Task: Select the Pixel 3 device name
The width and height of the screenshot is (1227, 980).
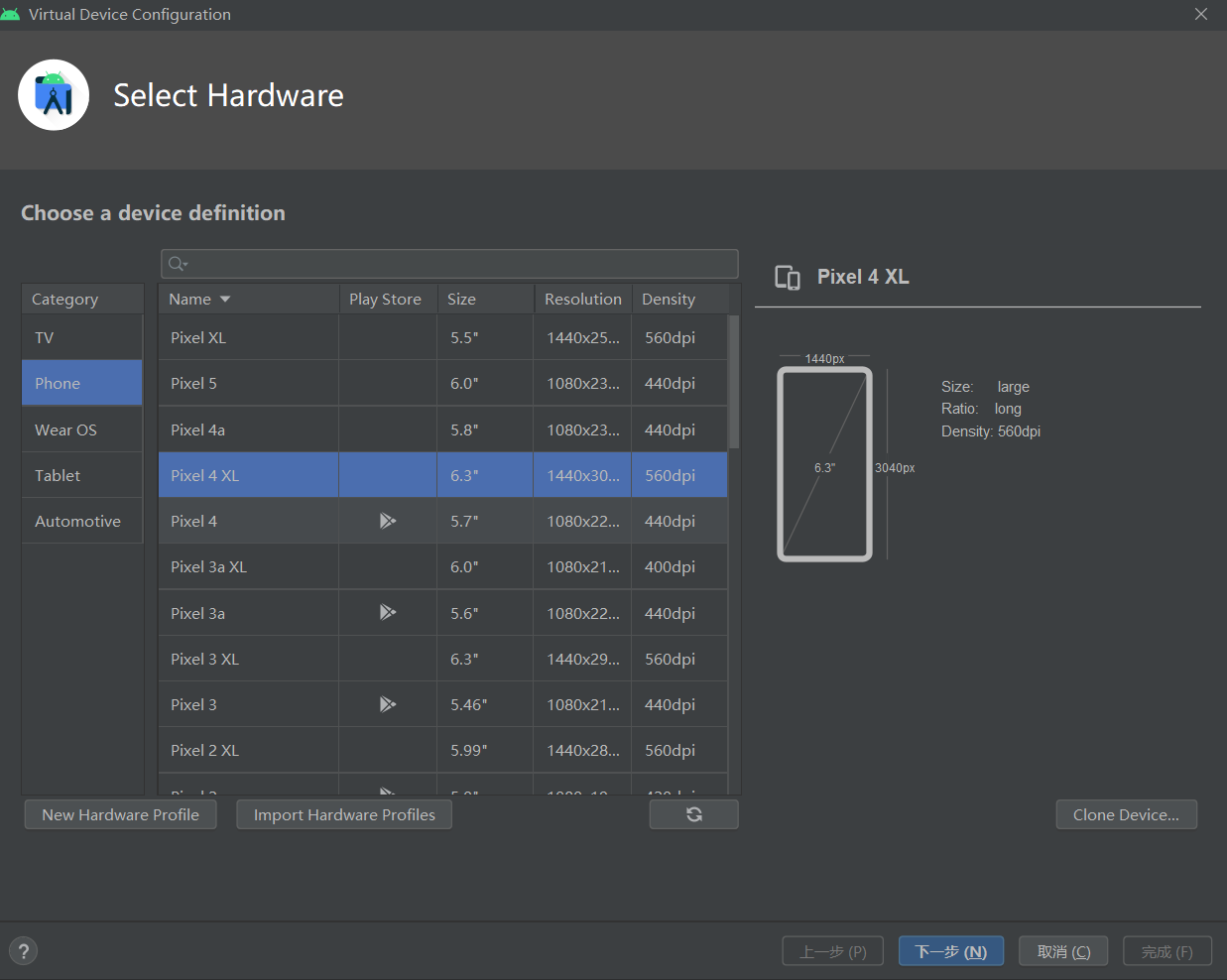Action: (x=193, y=704)
